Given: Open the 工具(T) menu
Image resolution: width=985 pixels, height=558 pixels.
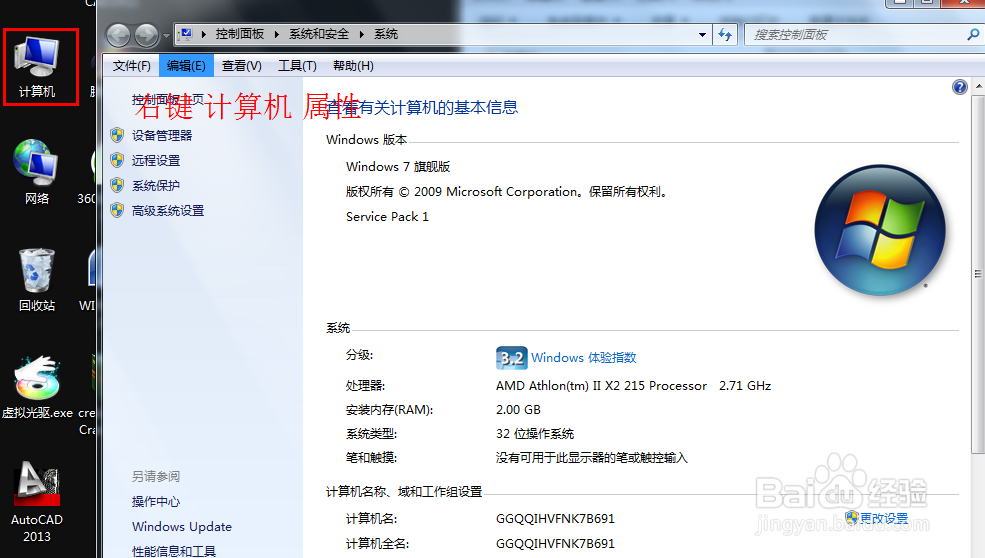Looking at the screenshot, I should (298, 66).
